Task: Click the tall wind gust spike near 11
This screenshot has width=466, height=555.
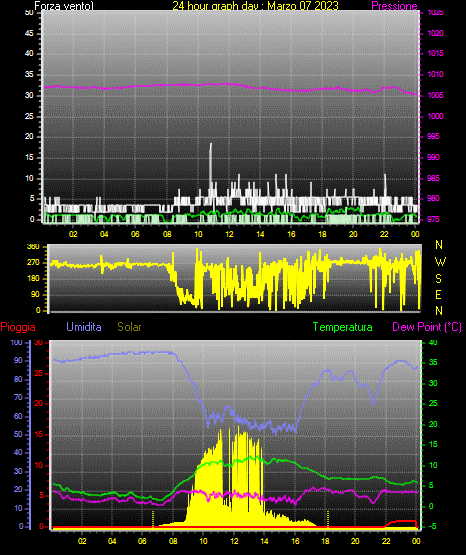Action: tap(211, 166)
